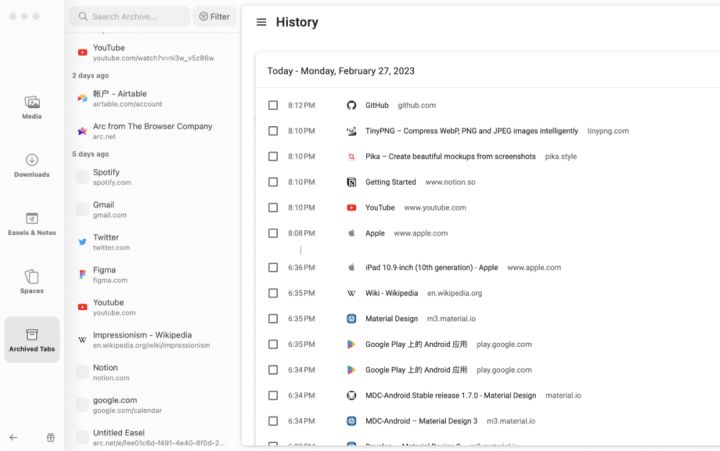Click the Search Archive field
The height and width of the screenshot is (451, 720).
pos(129,17)
